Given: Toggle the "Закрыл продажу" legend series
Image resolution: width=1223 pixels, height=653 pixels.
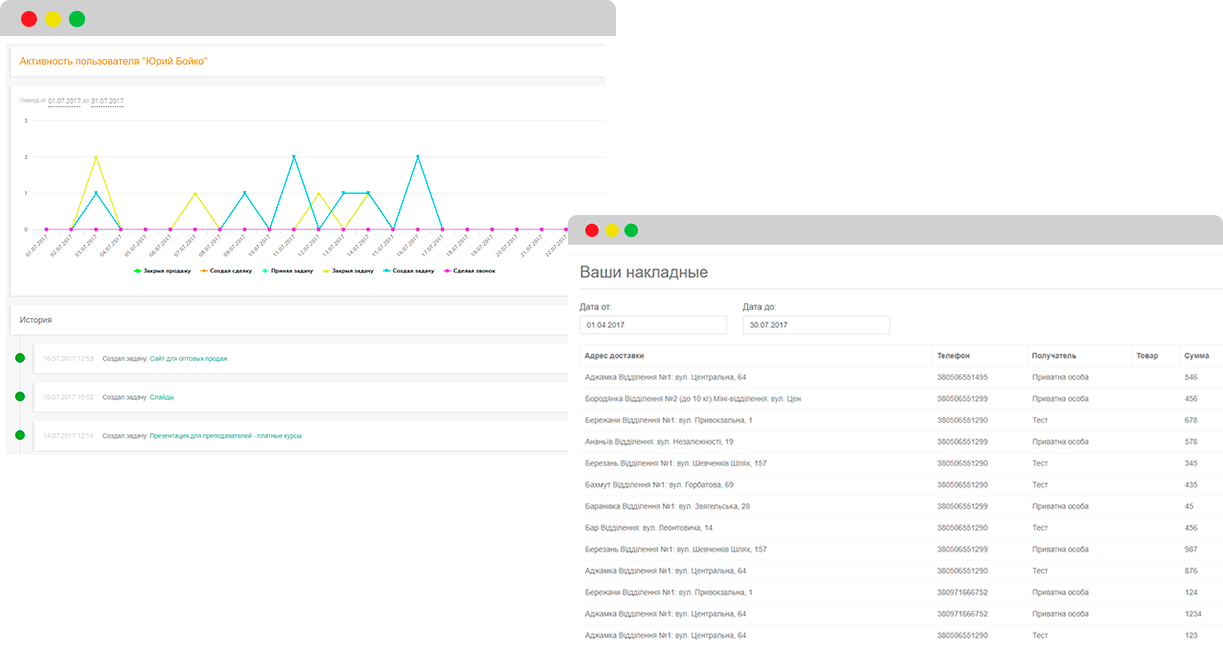Looking at the screenshot, I should [165, 270].
